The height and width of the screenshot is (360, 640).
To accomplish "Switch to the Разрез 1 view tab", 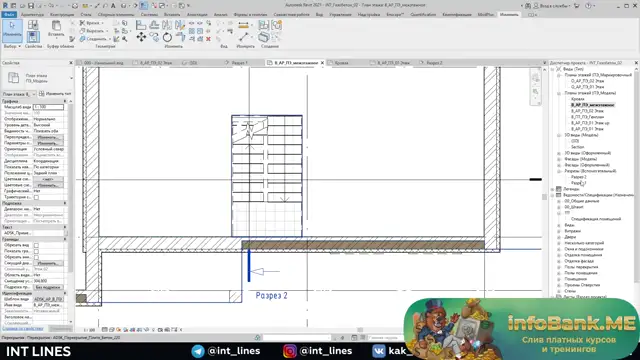I will [240, 63].
